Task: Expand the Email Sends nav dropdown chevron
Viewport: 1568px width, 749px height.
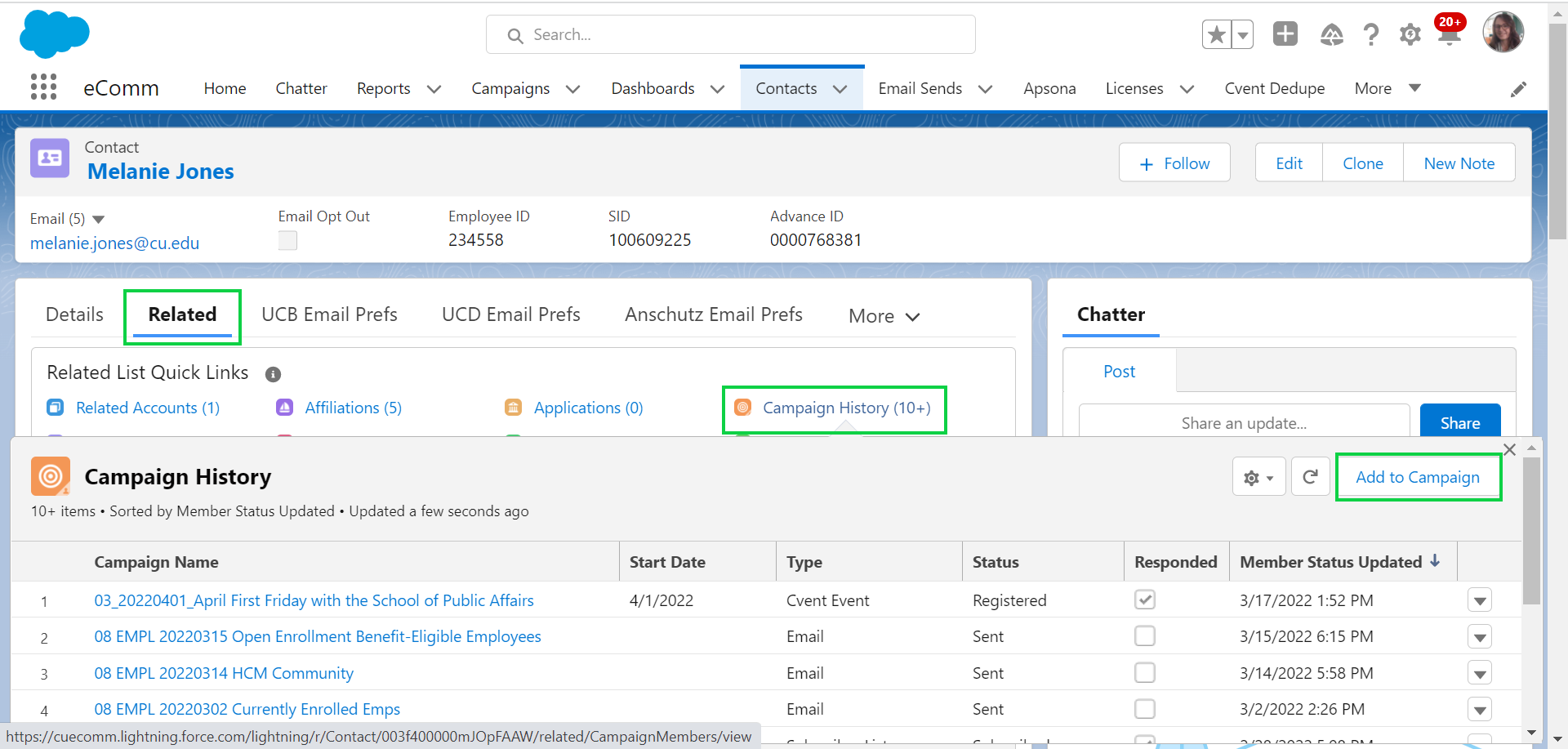Action: click(985, 89)
